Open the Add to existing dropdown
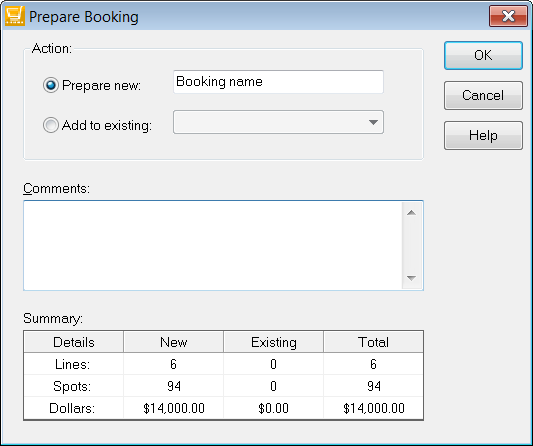This screenshot has height=446, width=533. 278,122
